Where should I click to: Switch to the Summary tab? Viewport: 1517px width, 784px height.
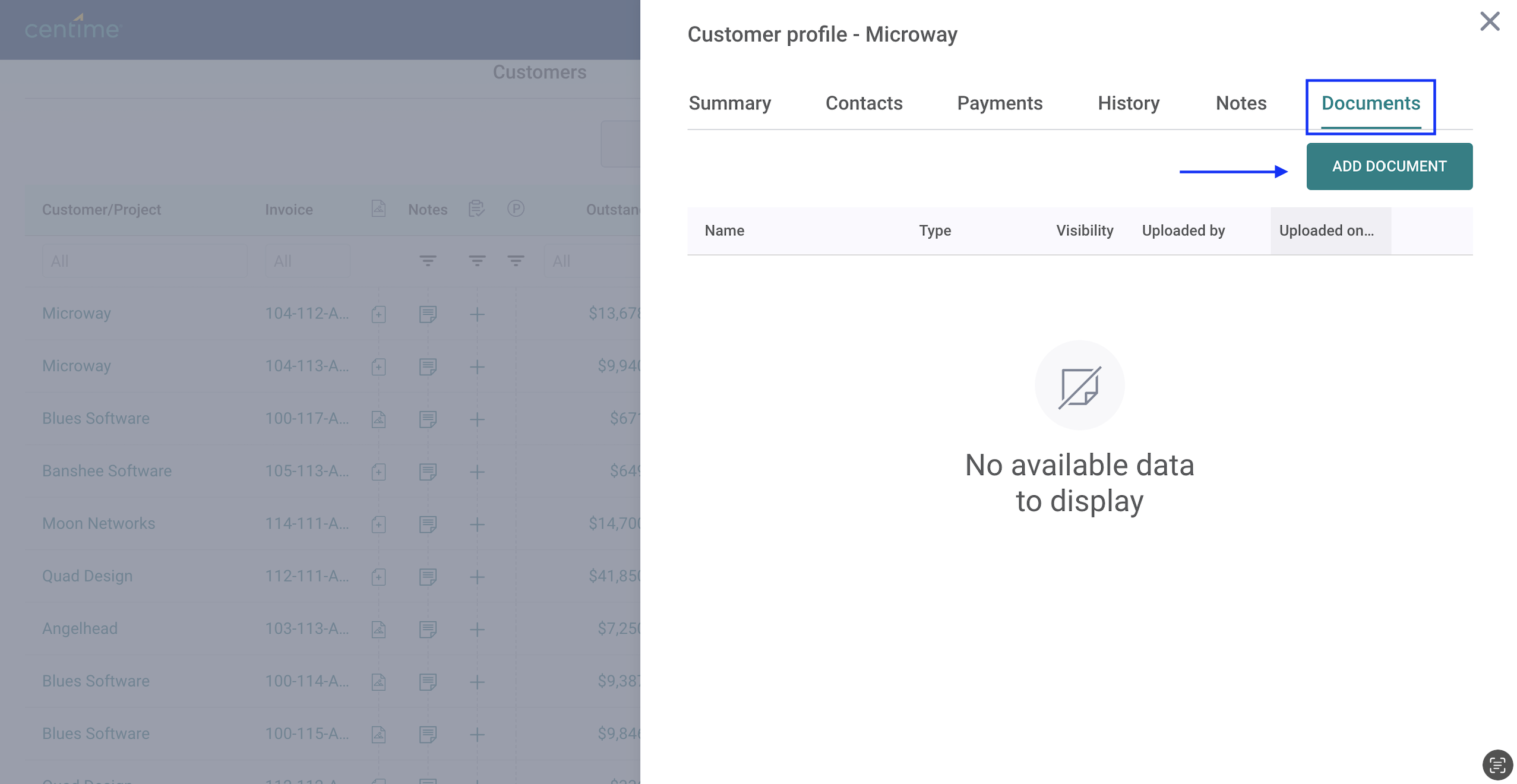click(x=729, y=103)
